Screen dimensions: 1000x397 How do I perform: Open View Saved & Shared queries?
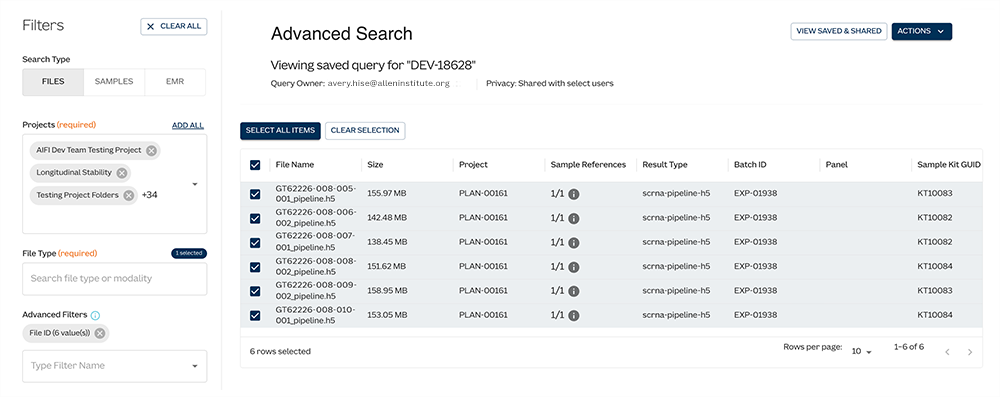click(839, 31)
